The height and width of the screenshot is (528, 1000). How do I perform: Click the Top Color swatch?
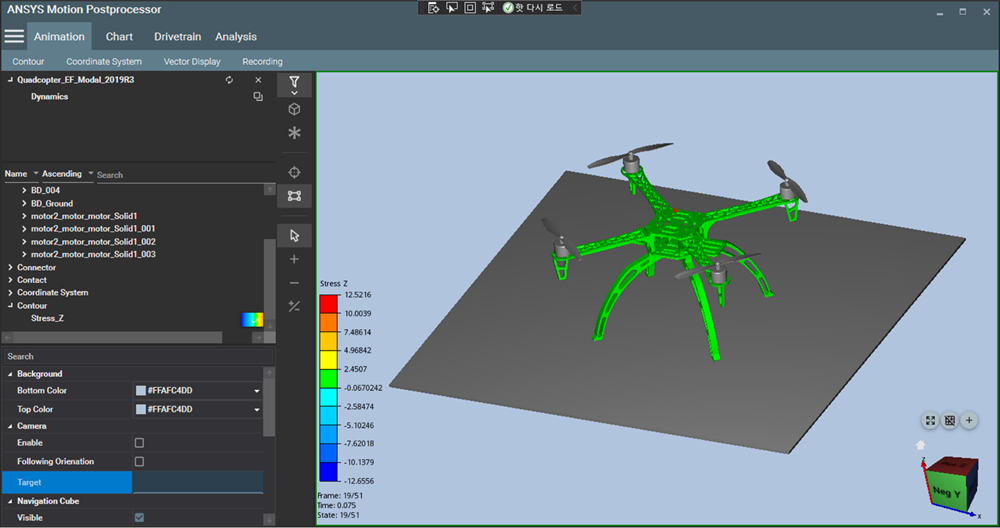tap(141, 410)
